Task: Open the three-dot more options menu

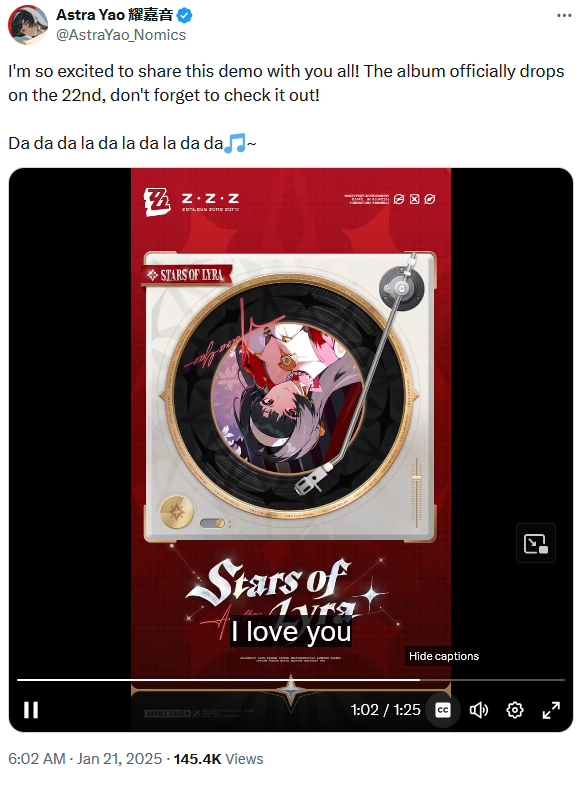Action: (564, 16)
